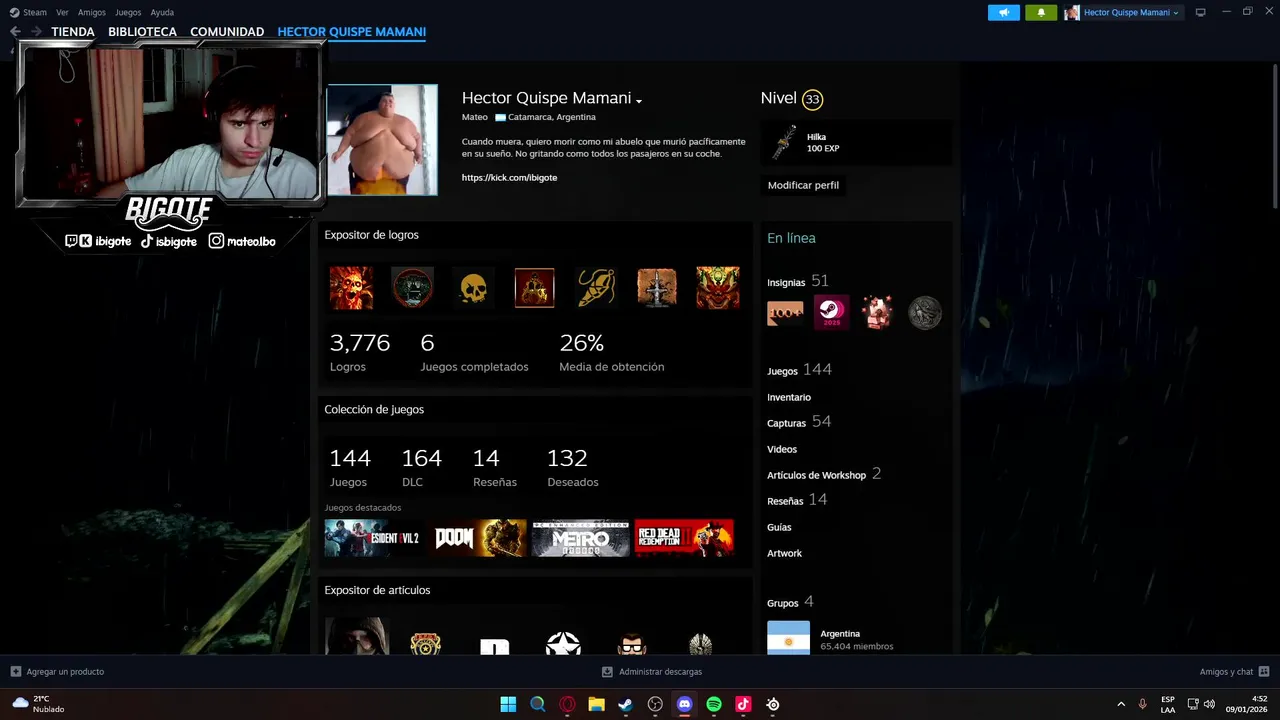1280x720 pixels.
Task: Open the Hilka featured badge icon
Action: click(784, 143)
